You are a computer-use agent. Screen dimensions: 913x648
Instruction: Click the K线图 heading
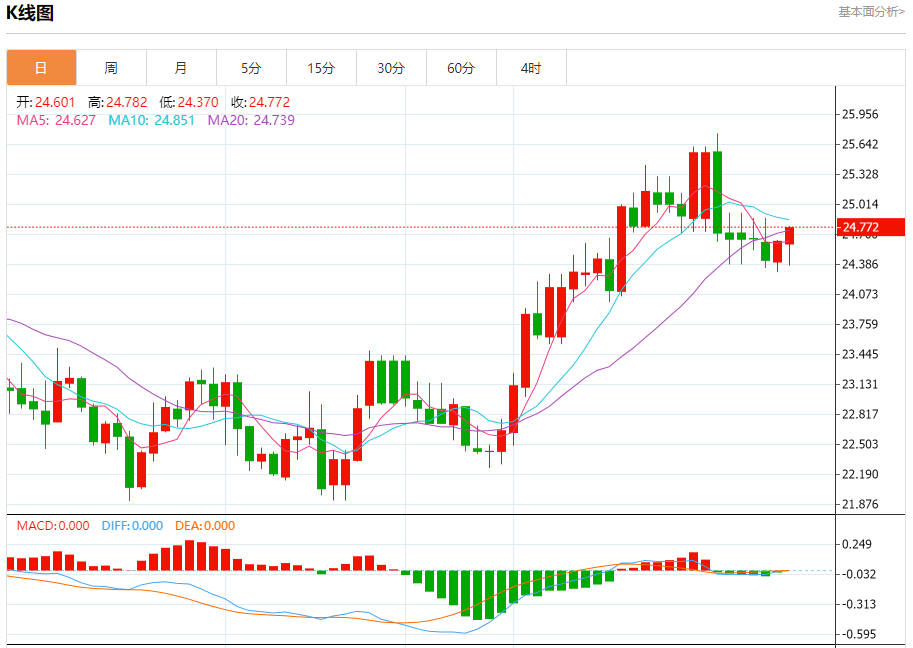pyautogui.click(x=30, y=13)
